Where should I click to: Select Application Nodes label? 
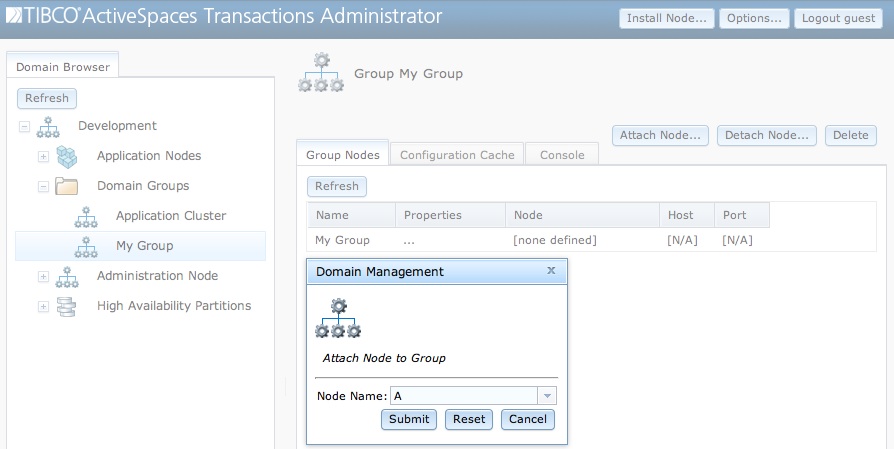[x=149, y=156]
